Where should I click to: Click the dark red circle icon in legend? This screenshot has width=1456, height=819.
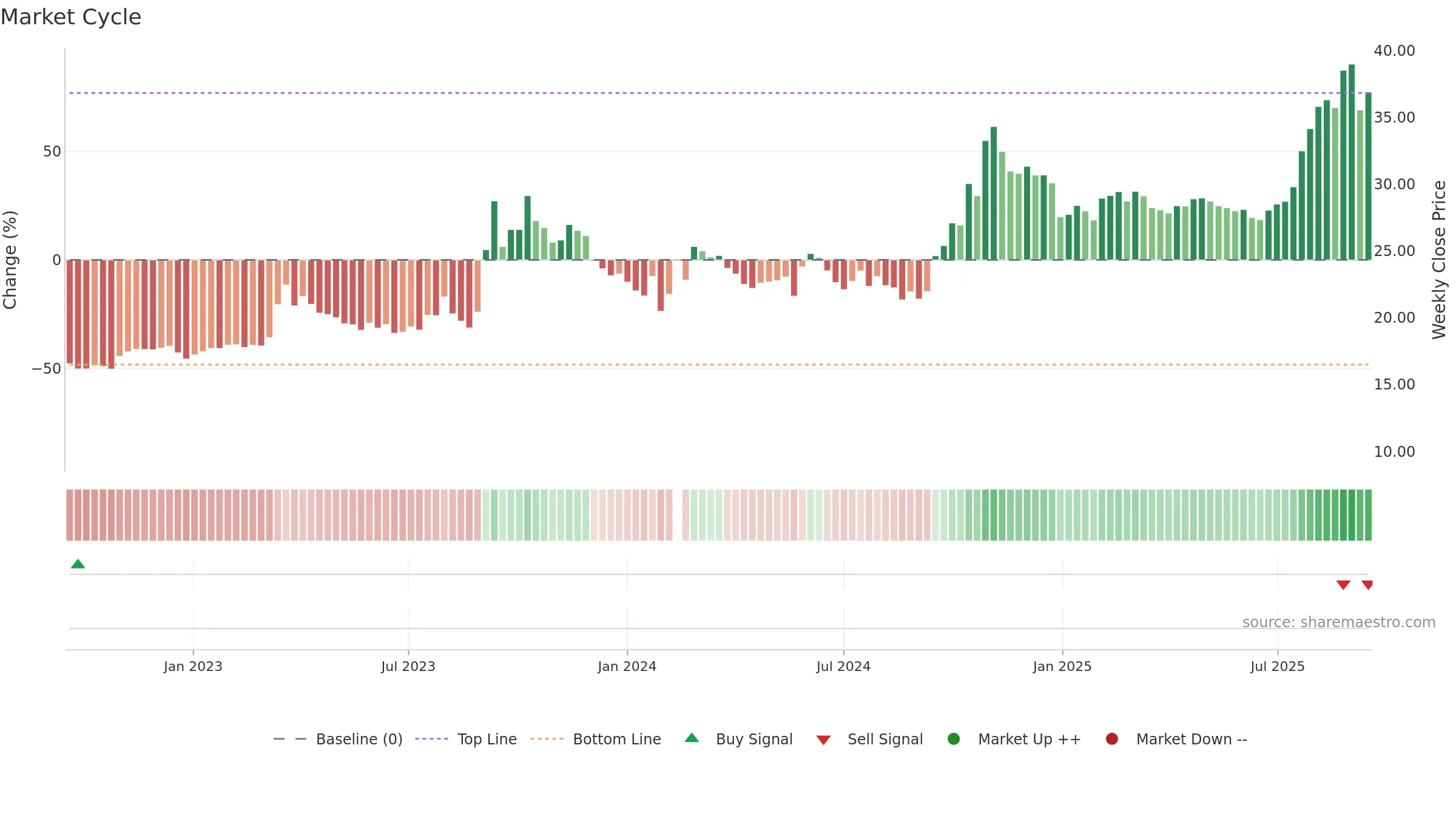click(x=1112, y=739)
